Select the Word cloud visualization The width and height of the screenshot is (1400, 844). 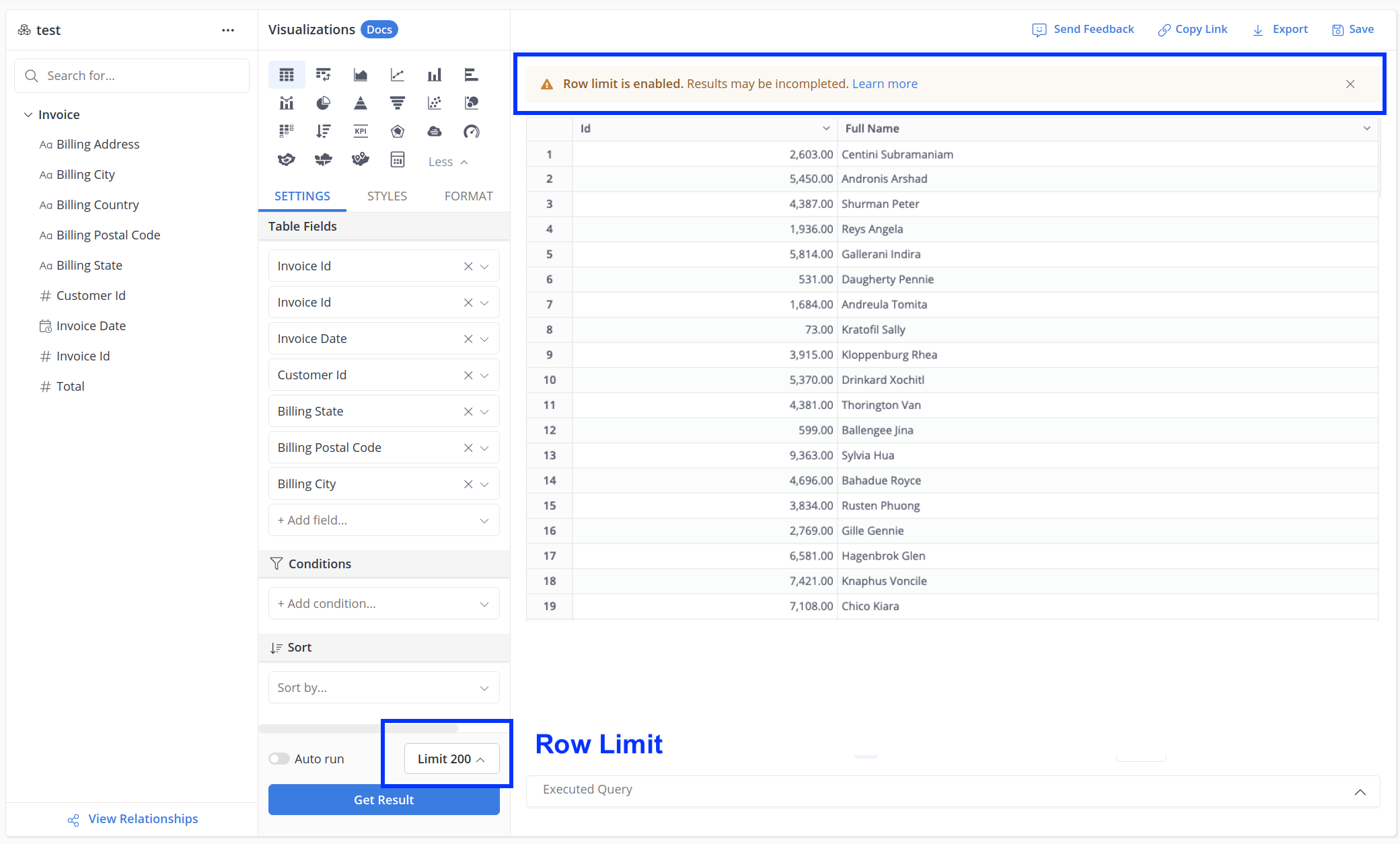coord(435,131)
